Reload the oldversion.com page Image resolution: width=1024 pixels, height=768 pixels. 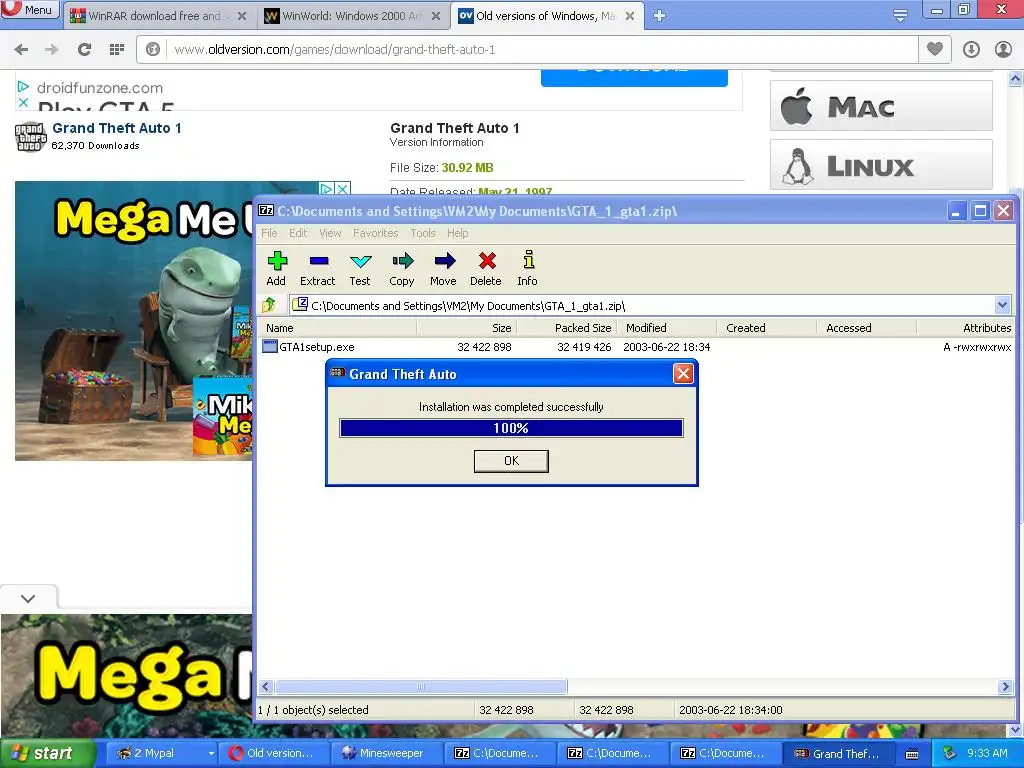click(84, 50)
